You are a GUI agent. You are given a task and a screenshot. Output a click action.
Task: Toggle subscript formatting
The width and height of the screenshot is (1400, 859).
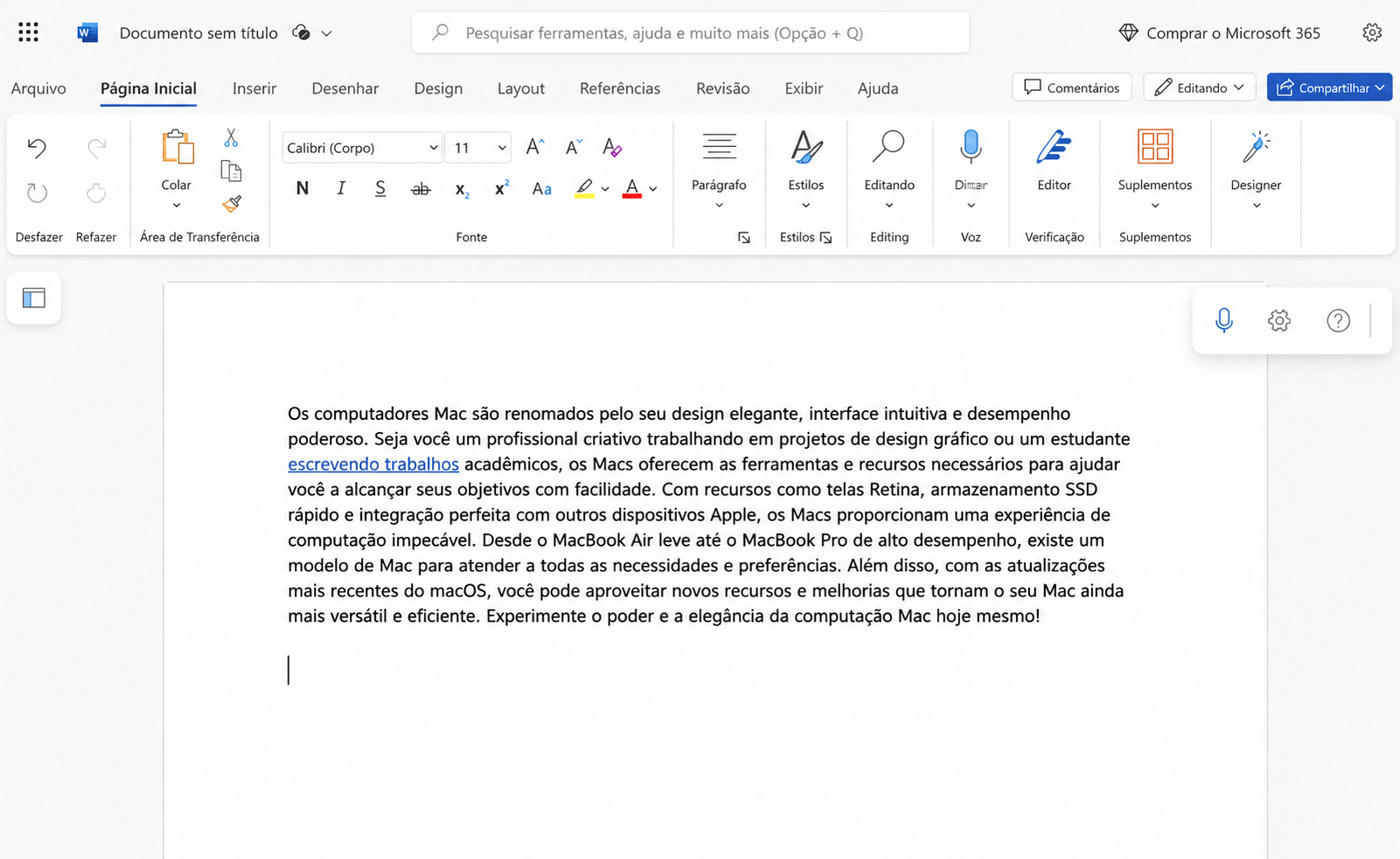(462, 190)
